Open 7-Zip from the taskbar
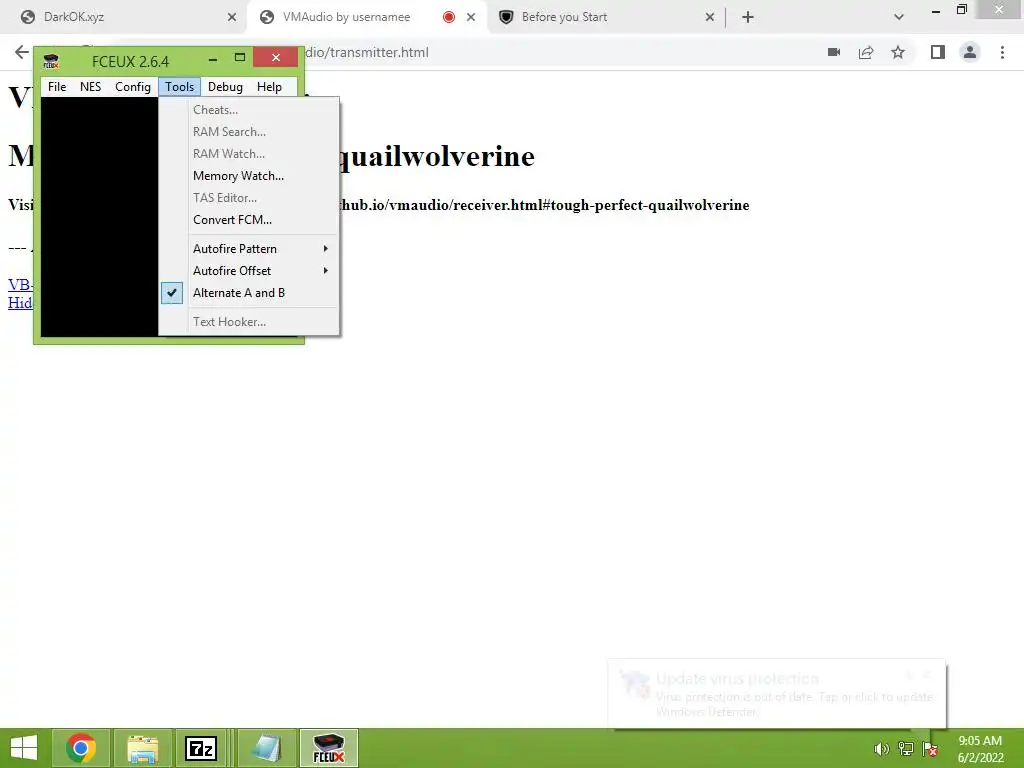 click(201, 748)
